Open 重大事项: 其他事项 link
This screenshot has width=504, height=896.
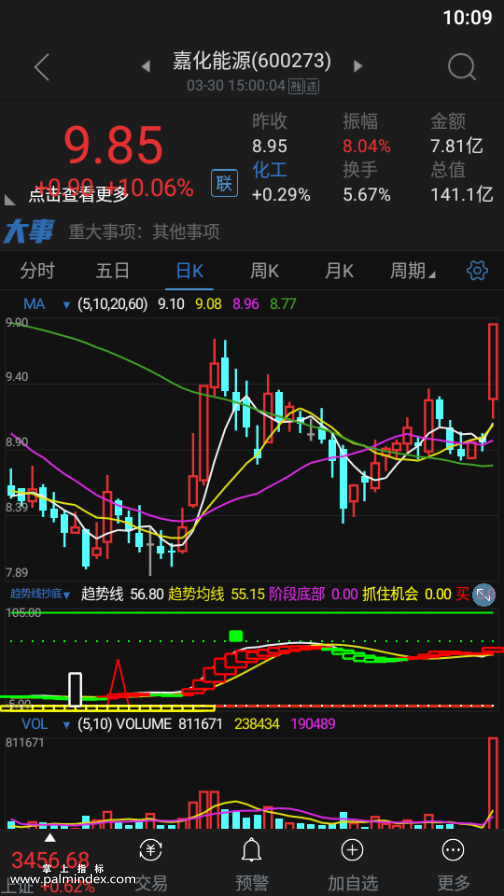click(144, 232)
